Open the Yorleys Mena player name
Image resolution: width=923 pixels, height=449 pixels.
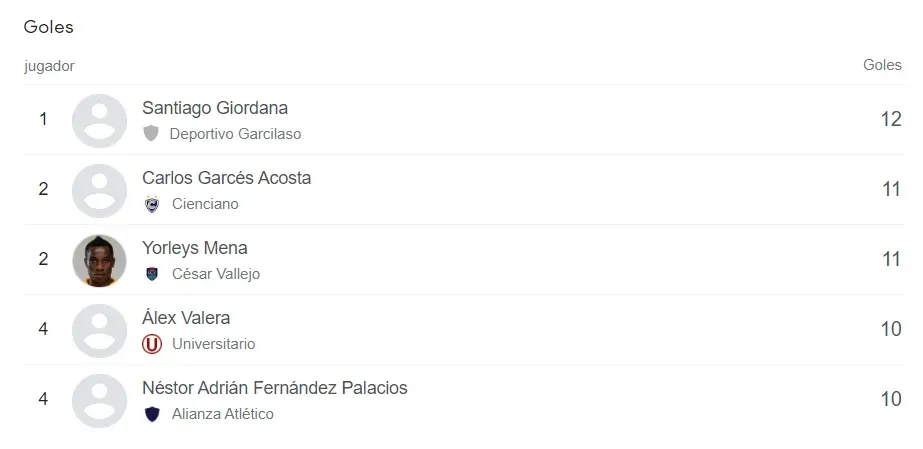195,248
